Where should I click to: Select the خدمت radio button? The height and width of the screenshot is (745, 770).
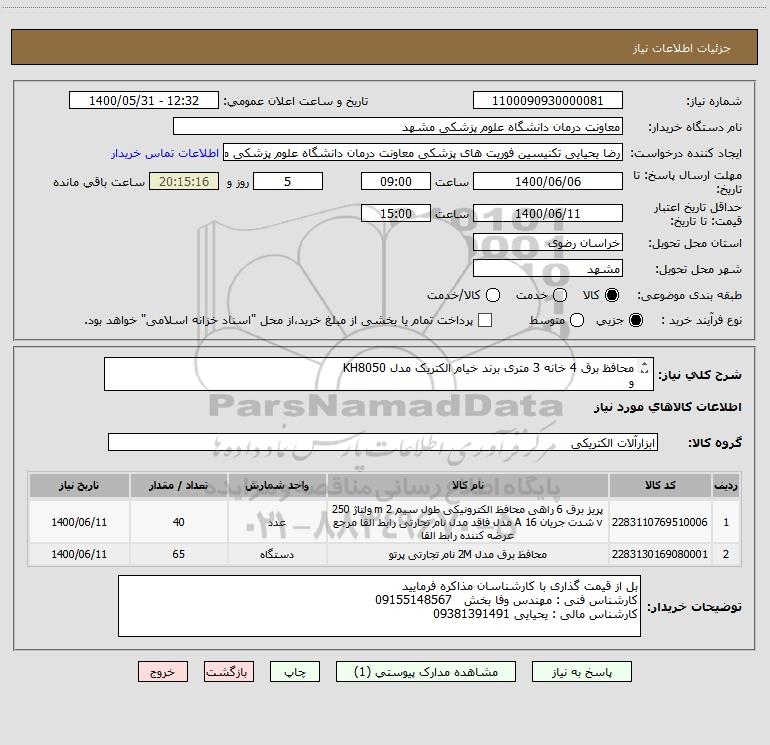[x=560, y=295]
